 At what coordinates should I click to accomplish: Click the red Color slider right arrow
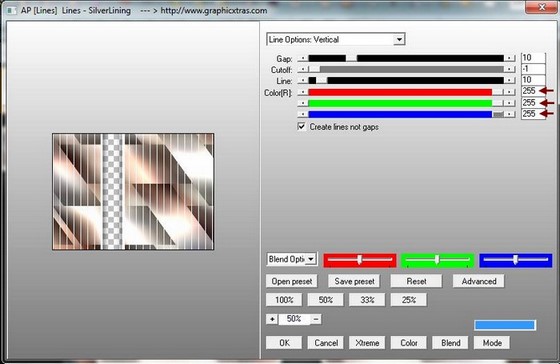pyautogui.click(x=510, y=92)
